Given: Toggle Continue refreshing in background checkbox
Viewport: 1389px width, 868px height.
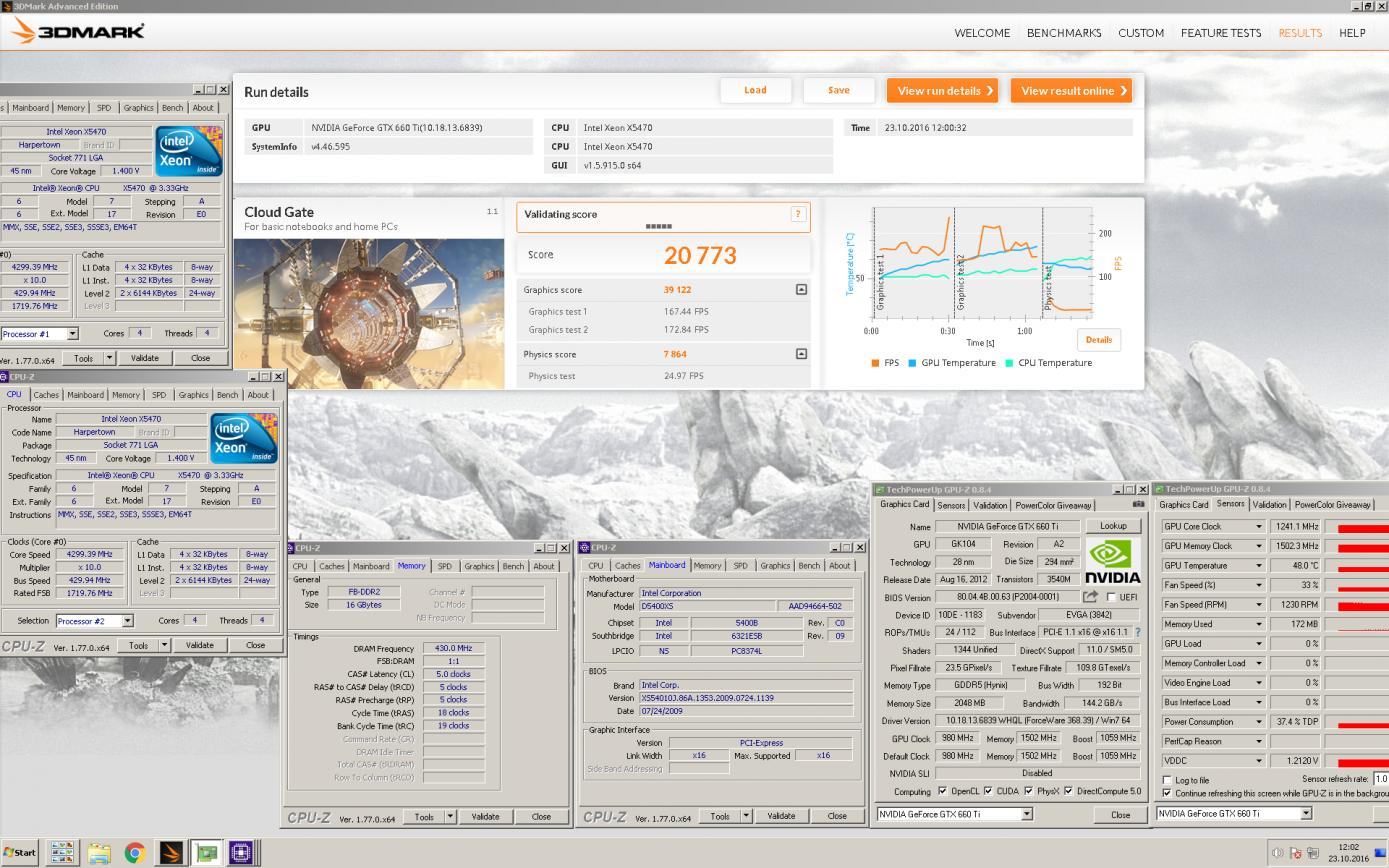Looking at the screenshot, I should (x=1167, y=793).
